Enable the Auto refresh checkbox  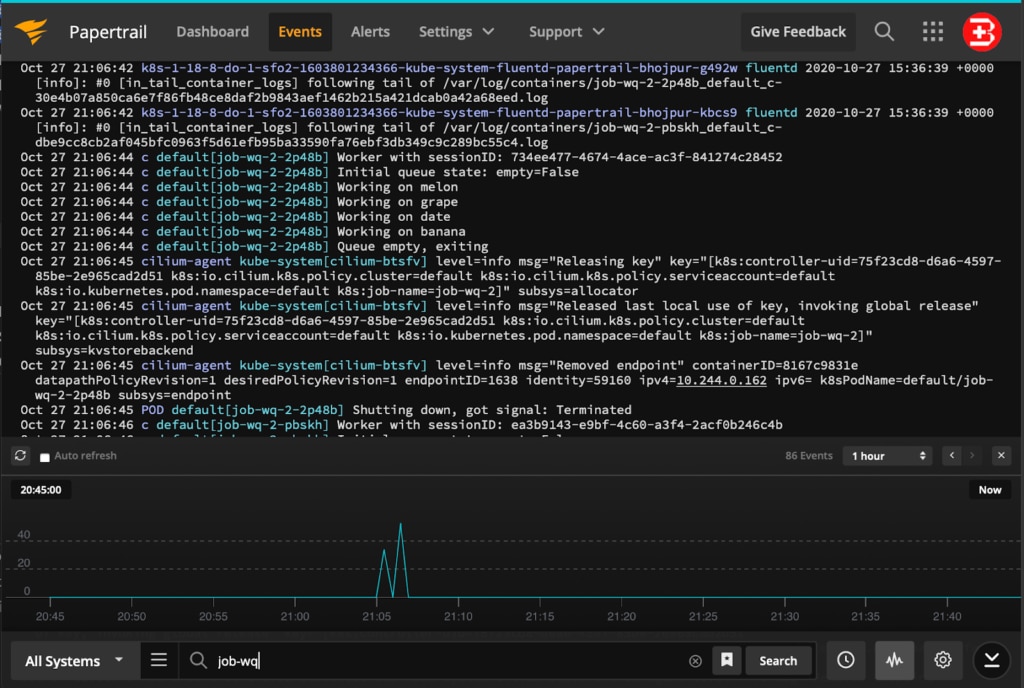44,457
